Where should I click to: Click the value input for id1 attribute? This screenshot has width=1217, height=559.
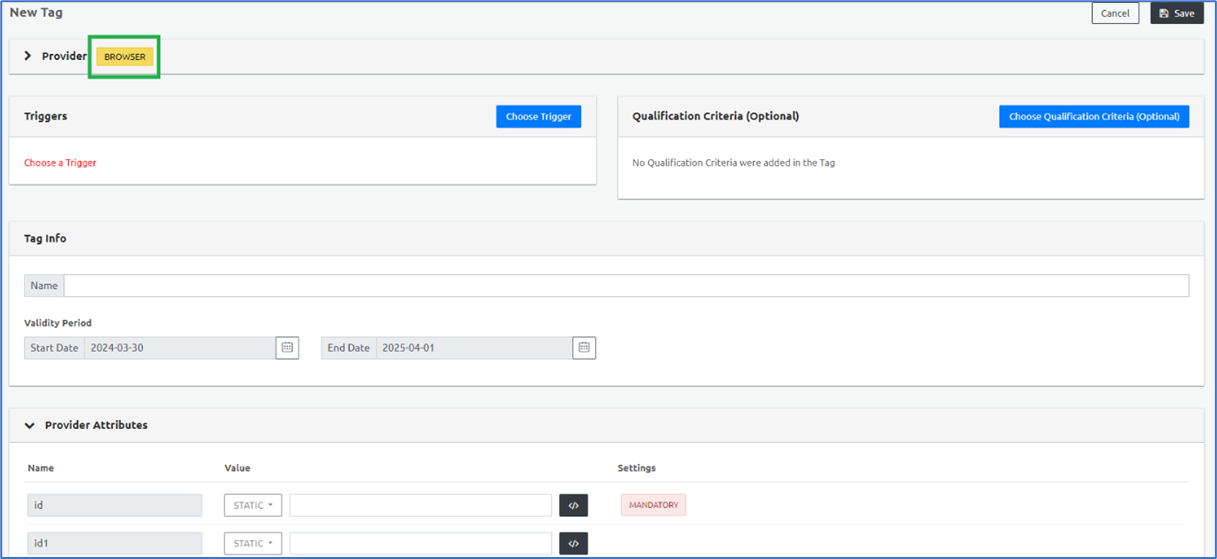[x=420, y=543]
